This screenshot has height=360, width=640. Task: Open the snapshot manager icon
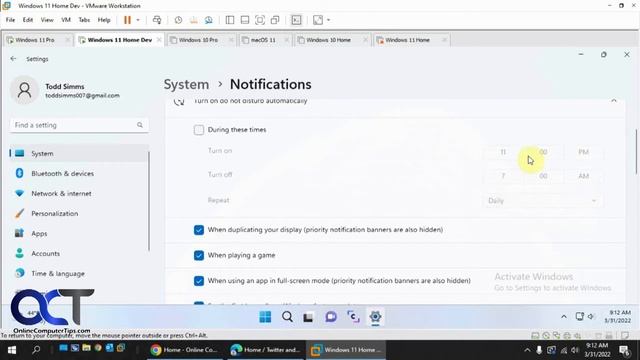point(209,20)
